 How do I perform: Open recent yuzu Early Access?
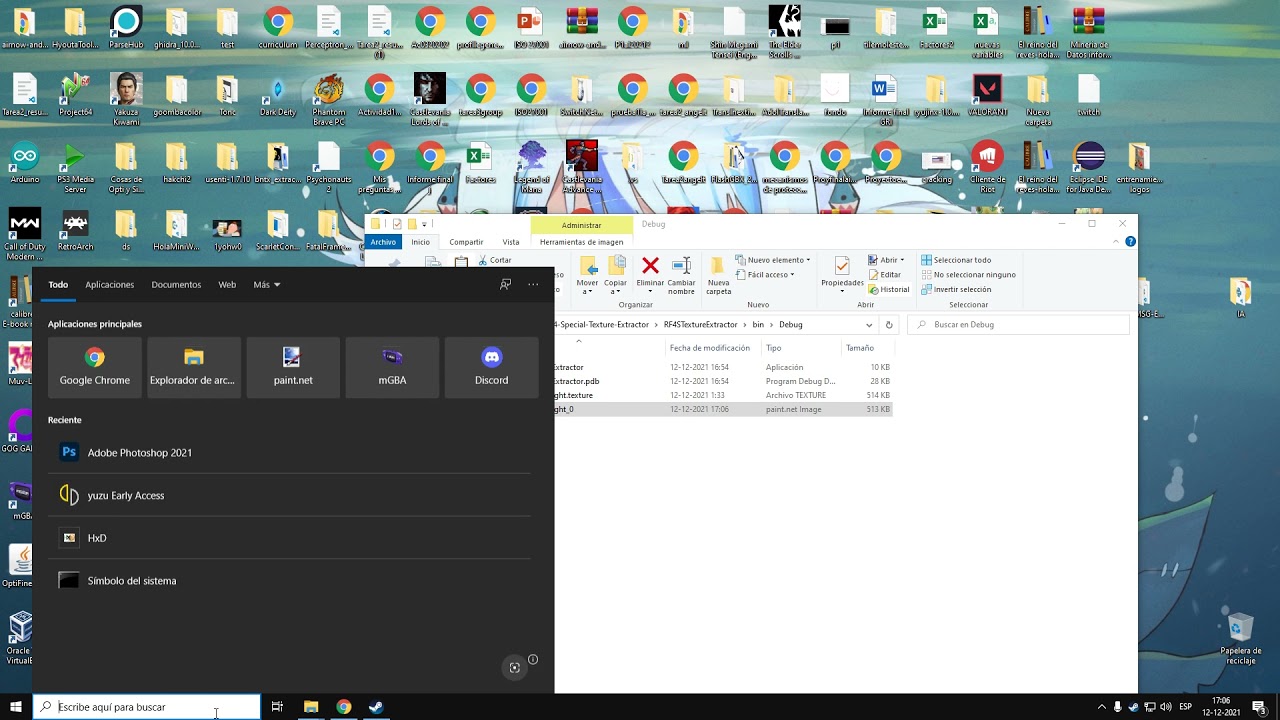click(x=289, y=495)
